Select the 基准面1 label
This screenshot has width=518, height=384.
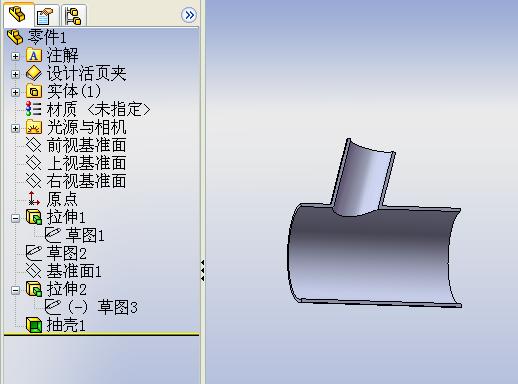[x=74, y=271]
